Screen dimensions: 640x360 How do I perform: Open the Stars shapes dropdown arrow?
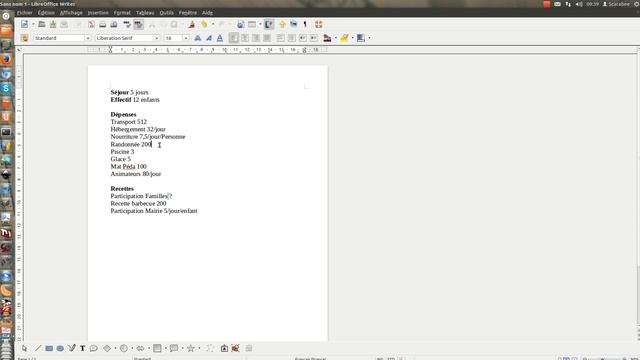pyautogui.click(x=199, y=348)
